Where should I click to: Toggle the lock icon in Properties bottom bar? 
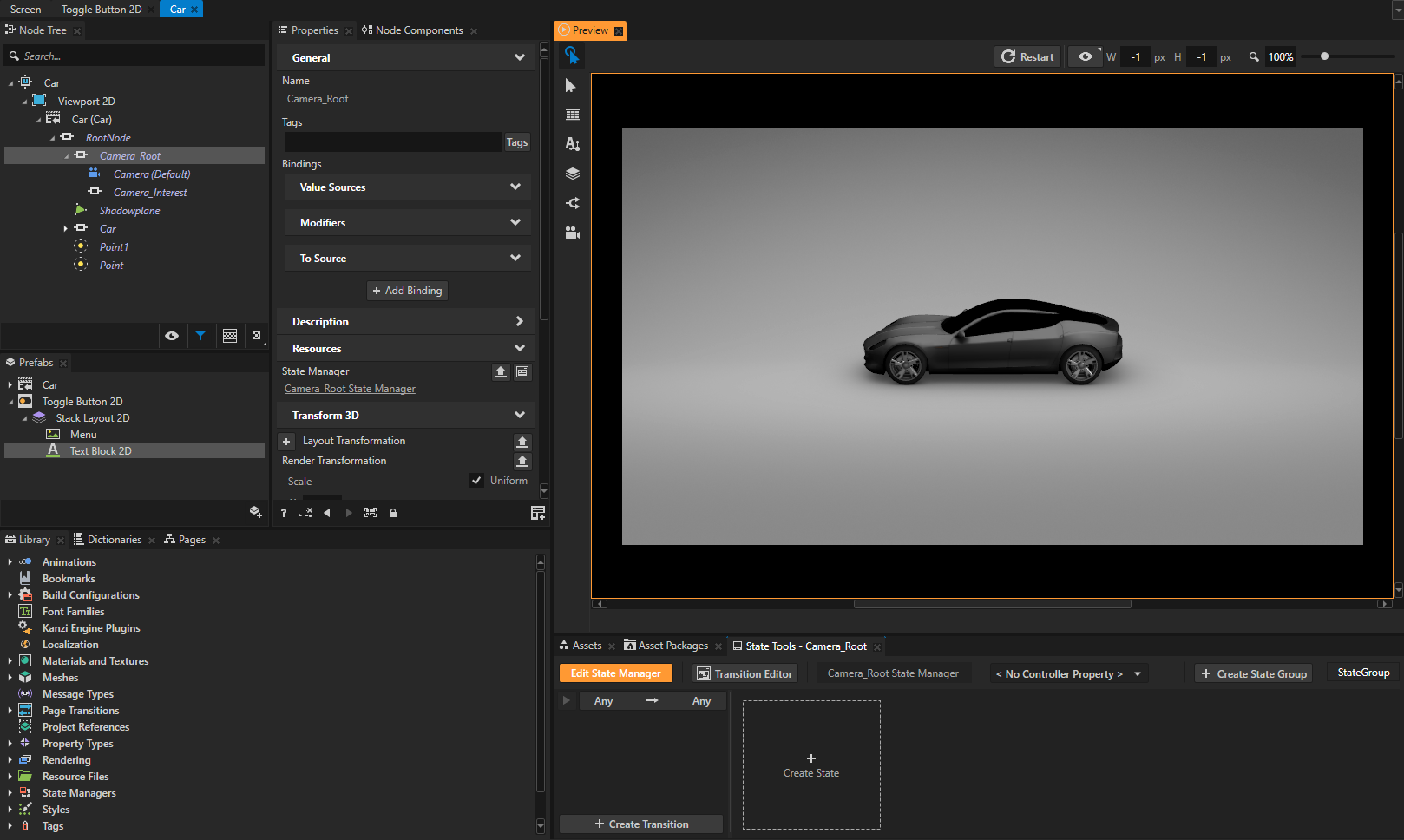coord(393,513)
